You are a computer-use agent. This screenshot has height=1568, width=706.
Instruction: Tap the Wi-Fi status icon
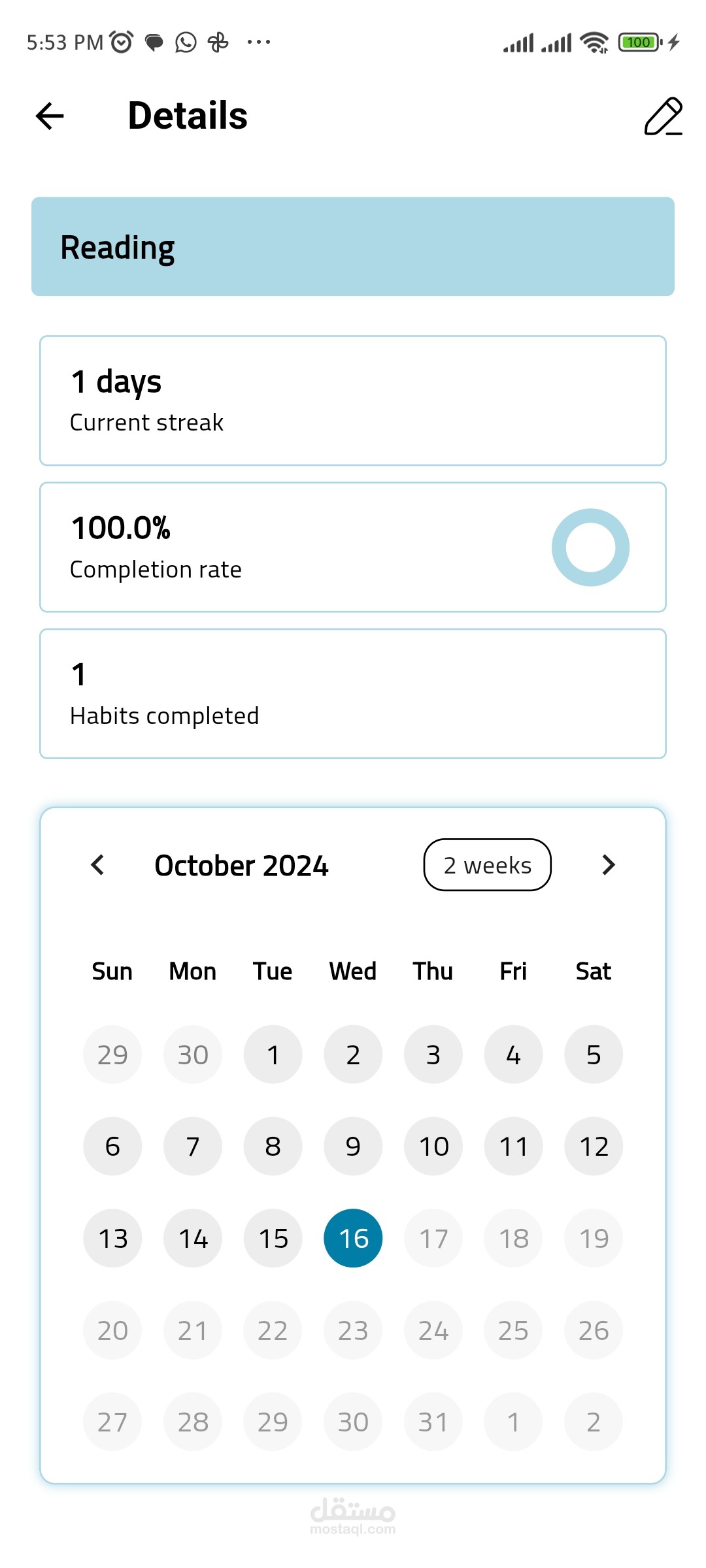tap(594, 42)
